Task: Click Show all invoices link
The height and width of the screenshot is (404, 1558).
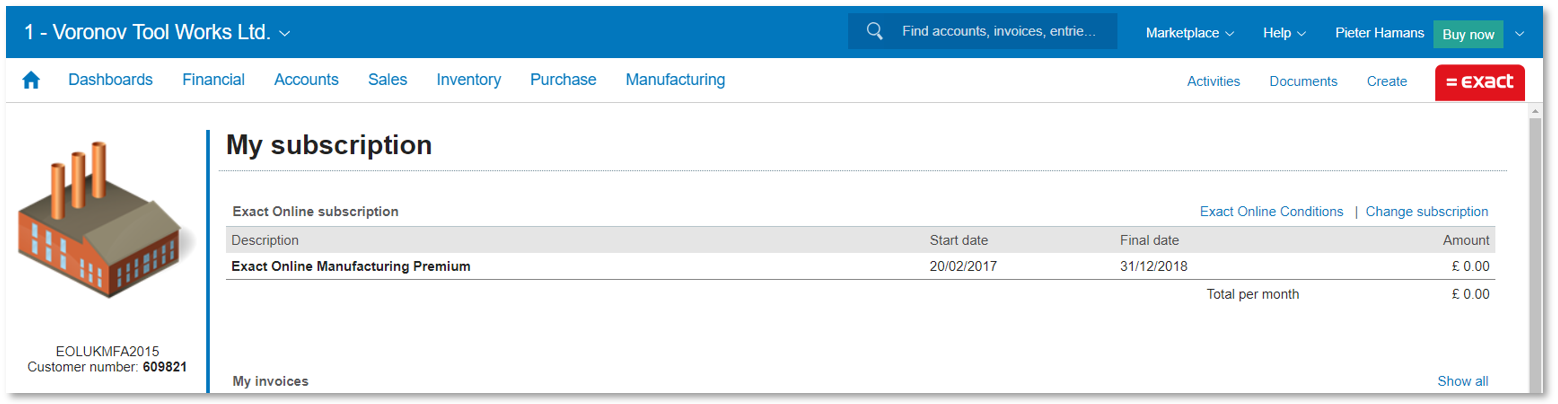Action: point(1462,381)
